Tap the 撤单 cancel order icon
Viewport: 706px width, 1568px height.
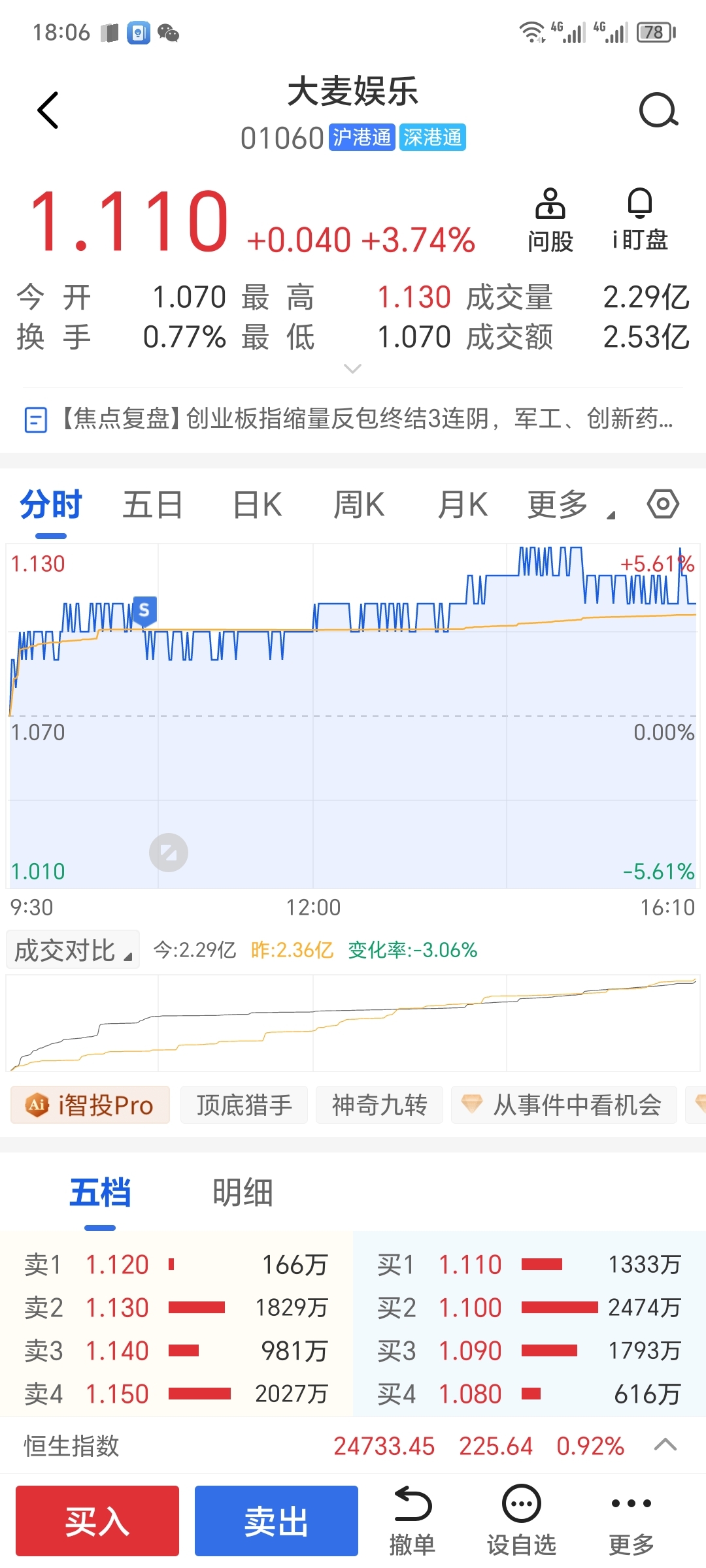click(x=412, y=1521)
